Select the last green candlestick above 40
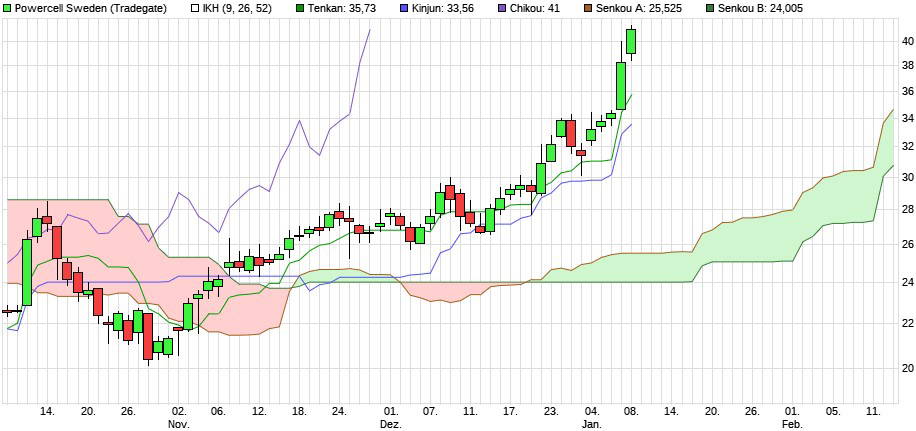The width and height of the screenshot is (916, 431). coord(631,41)
